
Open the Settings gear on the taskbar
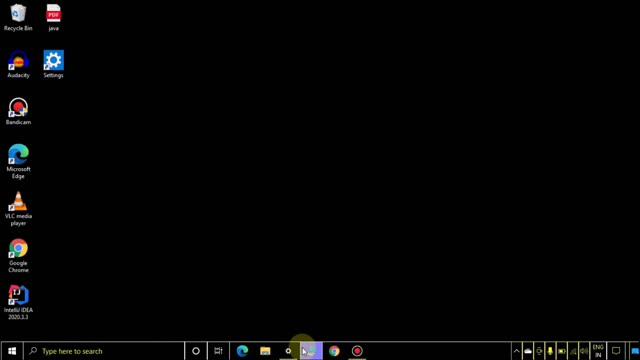[x=288, y=351]
